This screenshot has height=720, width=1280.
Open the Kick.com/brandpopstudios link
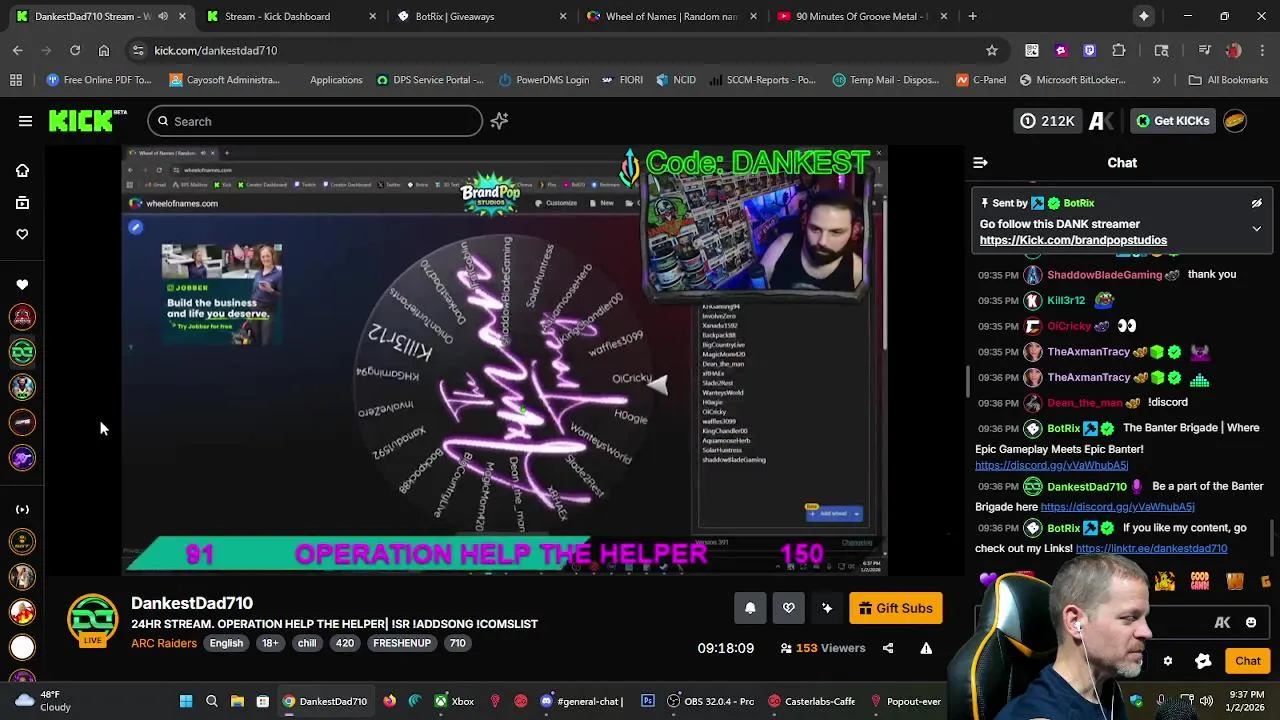click(x=1073, y=240)
